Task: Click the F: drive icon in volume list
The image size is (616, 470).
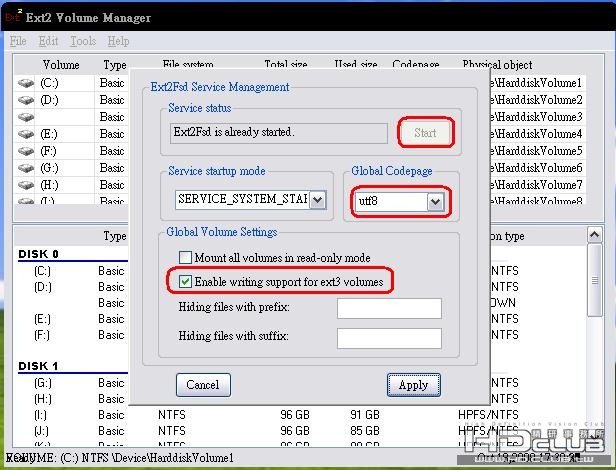Action: (26, 151)
